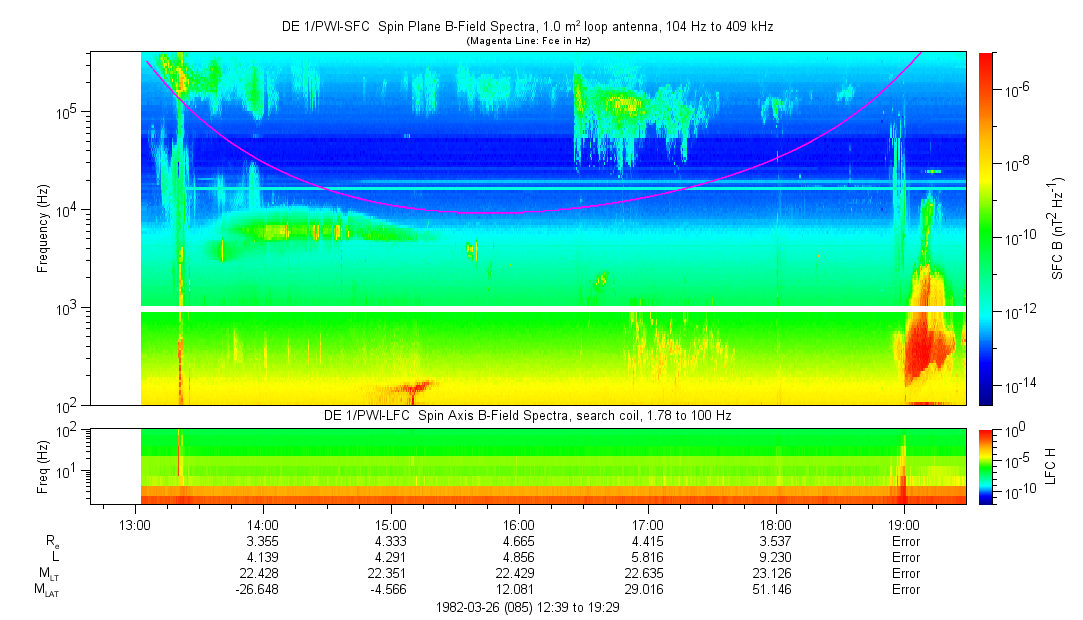Click the date range 1982-03-26 caption
Viewport: 1083px width, 620px height.
pos(528,608)
